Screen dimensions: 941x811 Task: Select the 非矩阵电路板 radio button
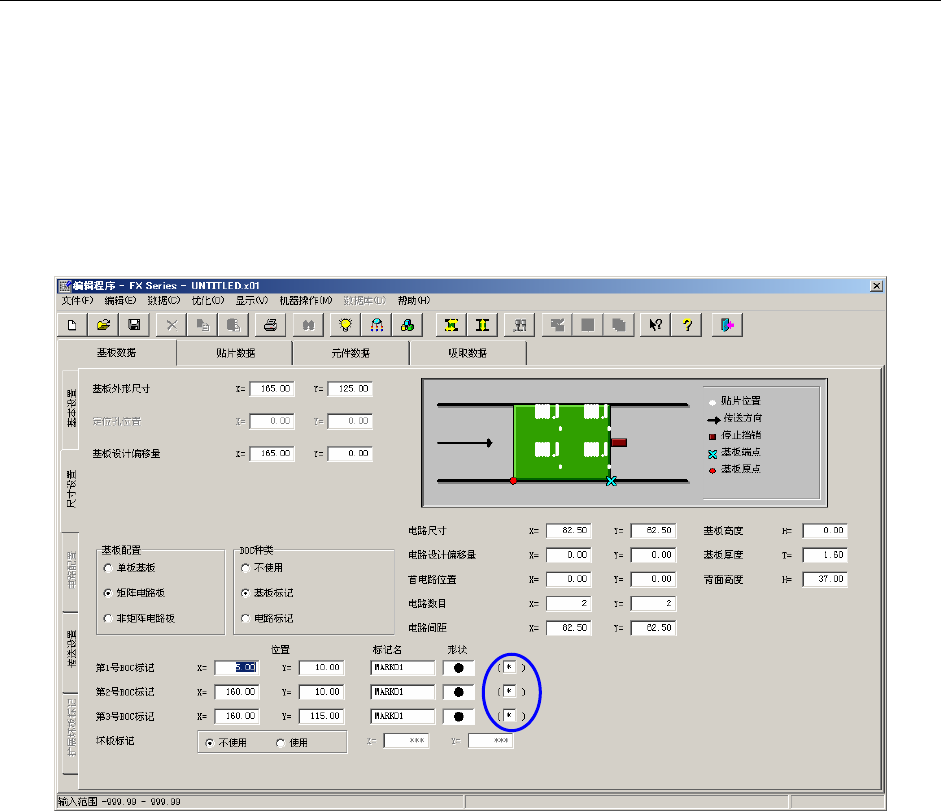click(x=108, y=619)
